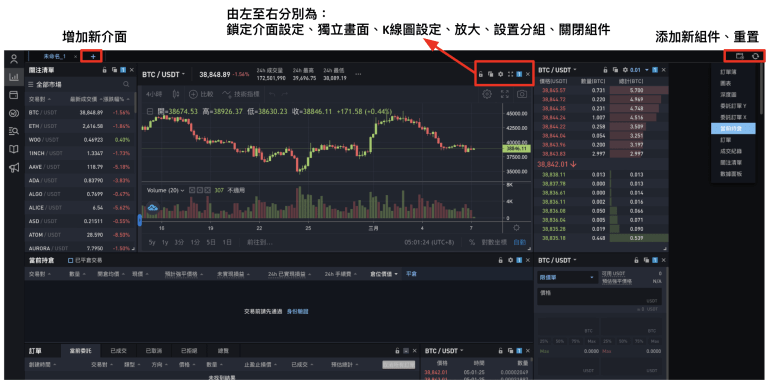
Task: Click the close position column link
Action: click(x=411, y=274)
